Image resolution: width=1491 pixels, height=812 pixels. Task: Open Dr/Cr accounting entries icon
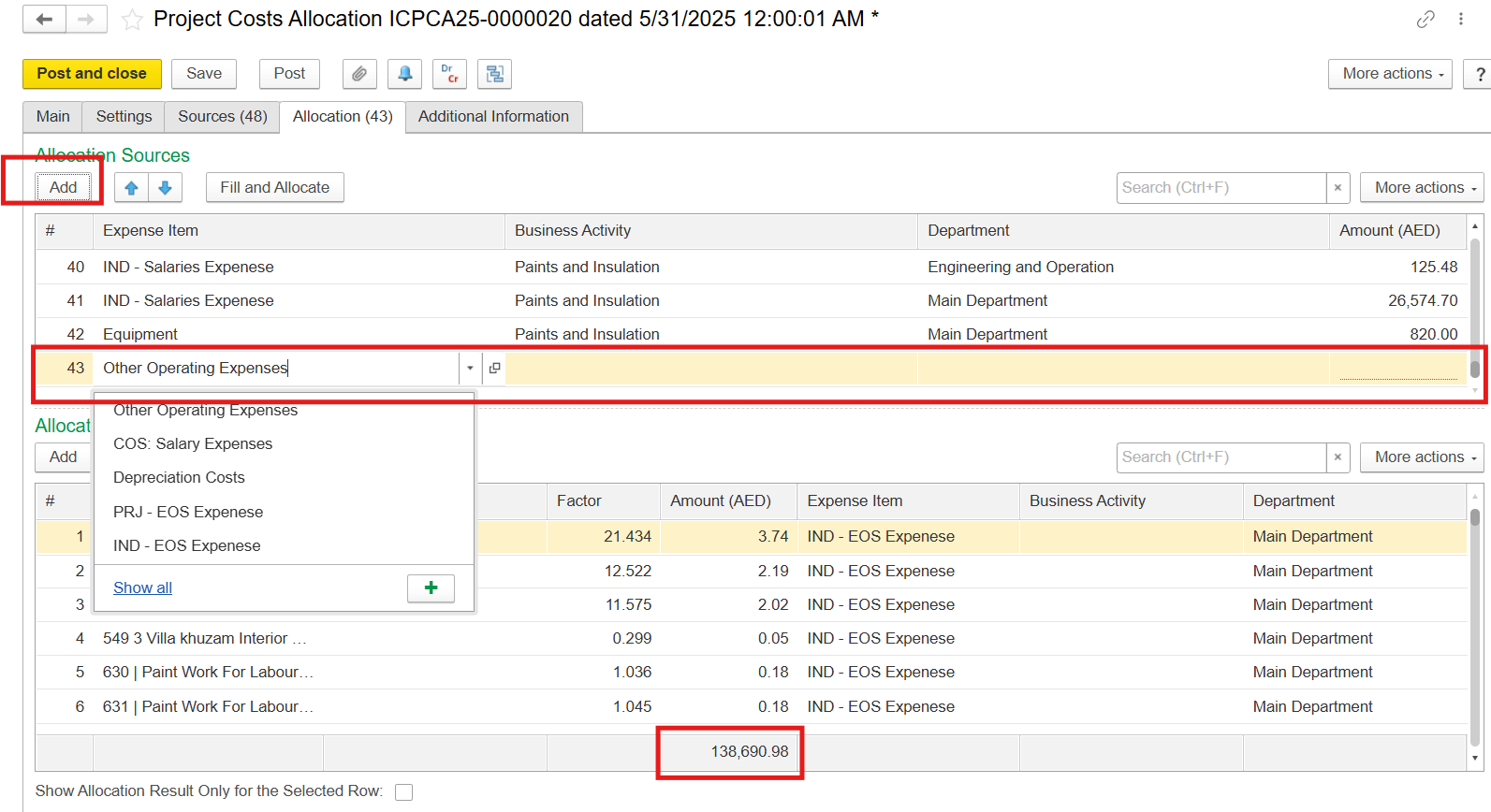pos(449,74)
